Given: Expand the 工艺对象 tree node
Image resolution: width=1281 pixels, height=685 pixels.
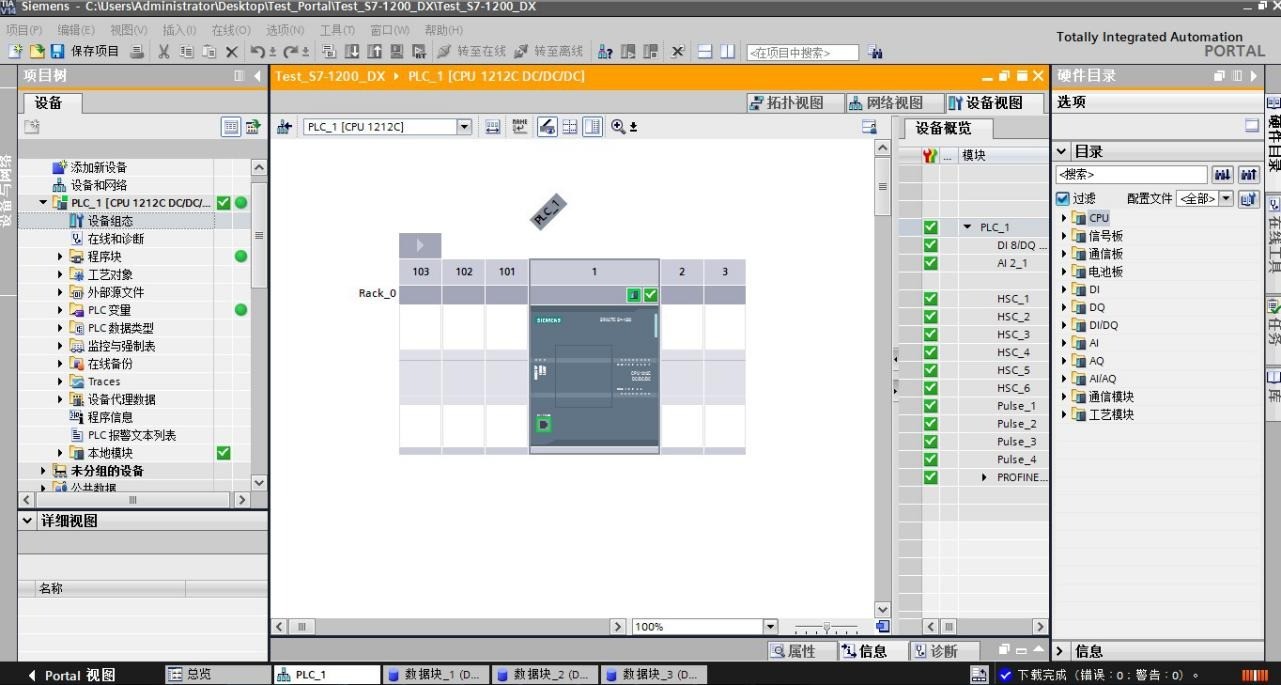Looking at the screenshot, I should (61, 275).
